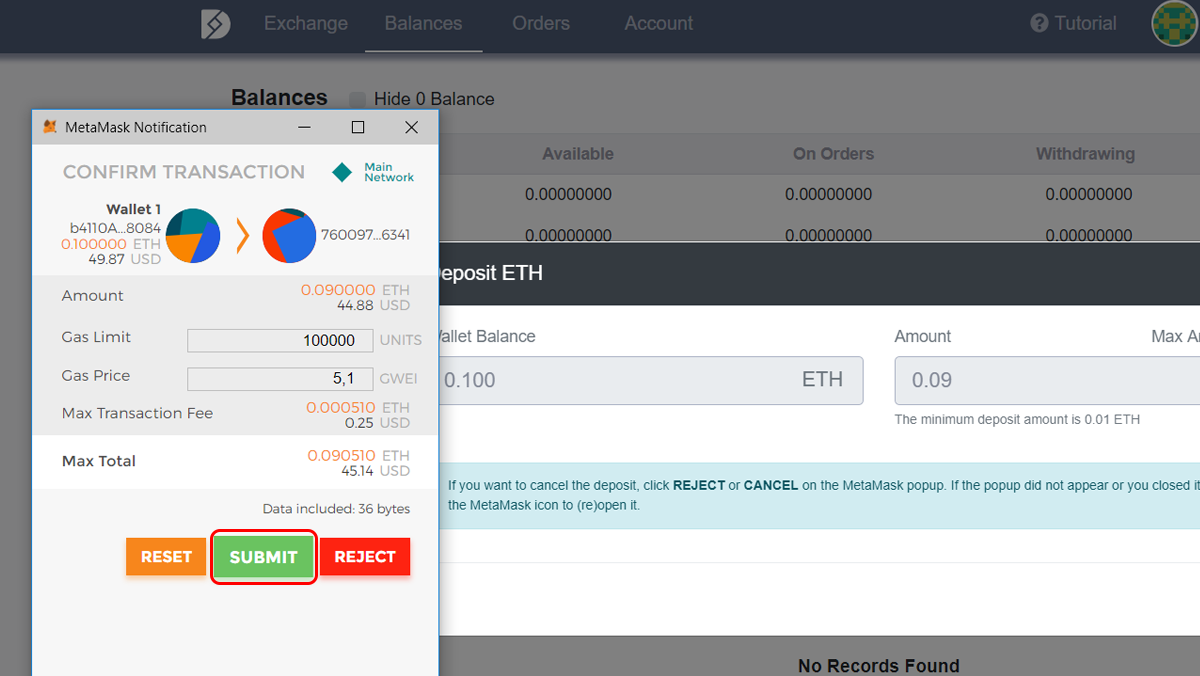Click the No Records Found message
This screenshot has height=676, width=1200.
point(879,665)
